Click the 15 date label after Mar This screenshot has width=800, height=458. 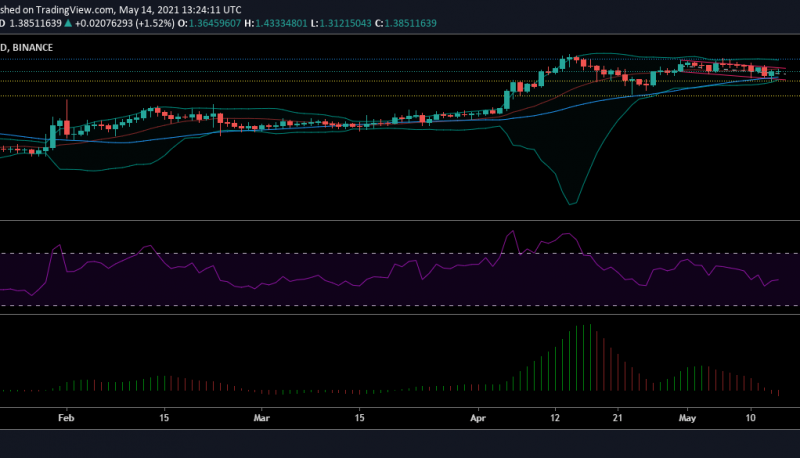[x=360, y=418]
